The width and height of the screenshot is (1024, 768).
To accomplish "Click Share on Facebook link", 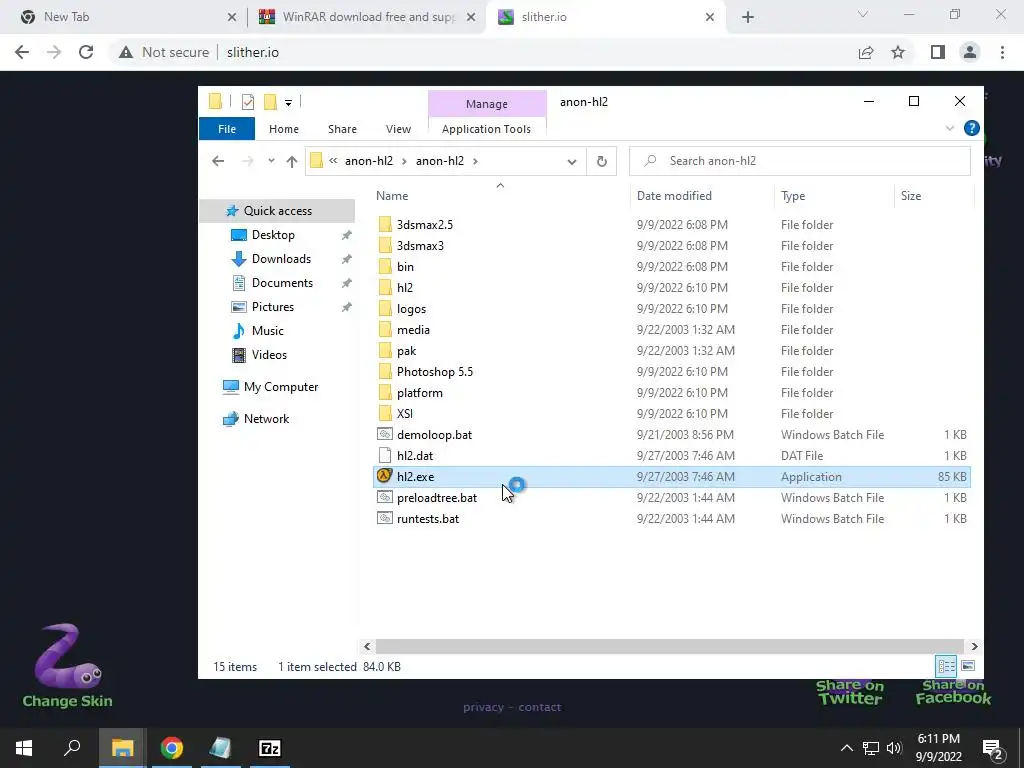I will (953, 692).
